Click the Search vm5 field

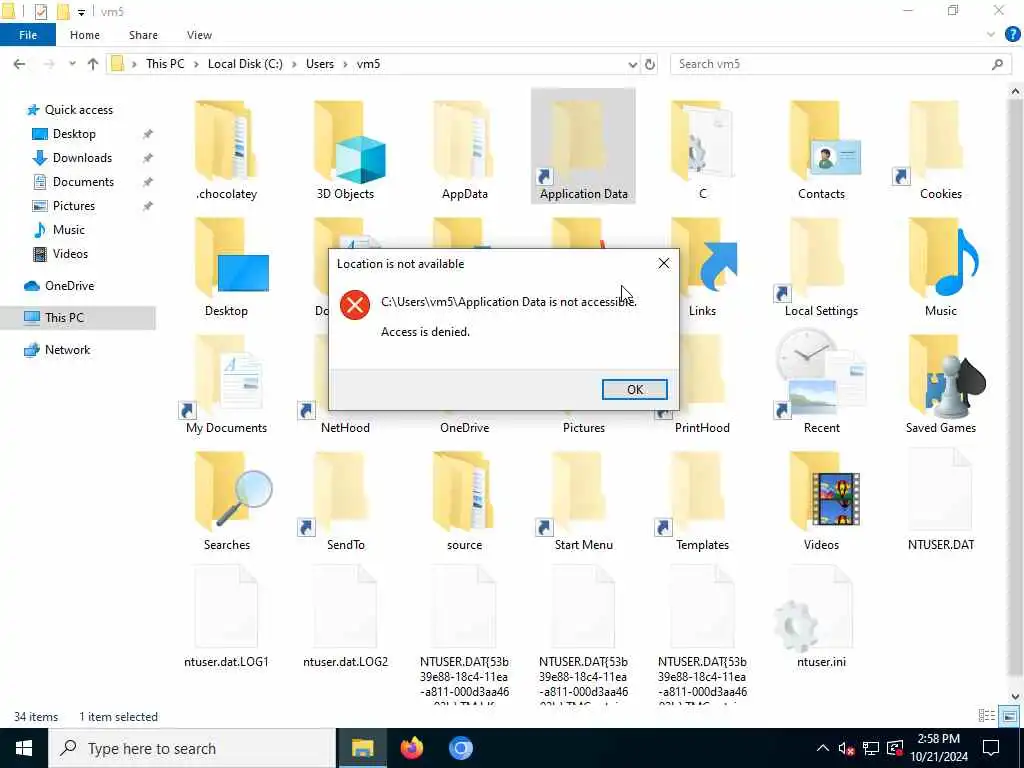click(x=841, y=64)
